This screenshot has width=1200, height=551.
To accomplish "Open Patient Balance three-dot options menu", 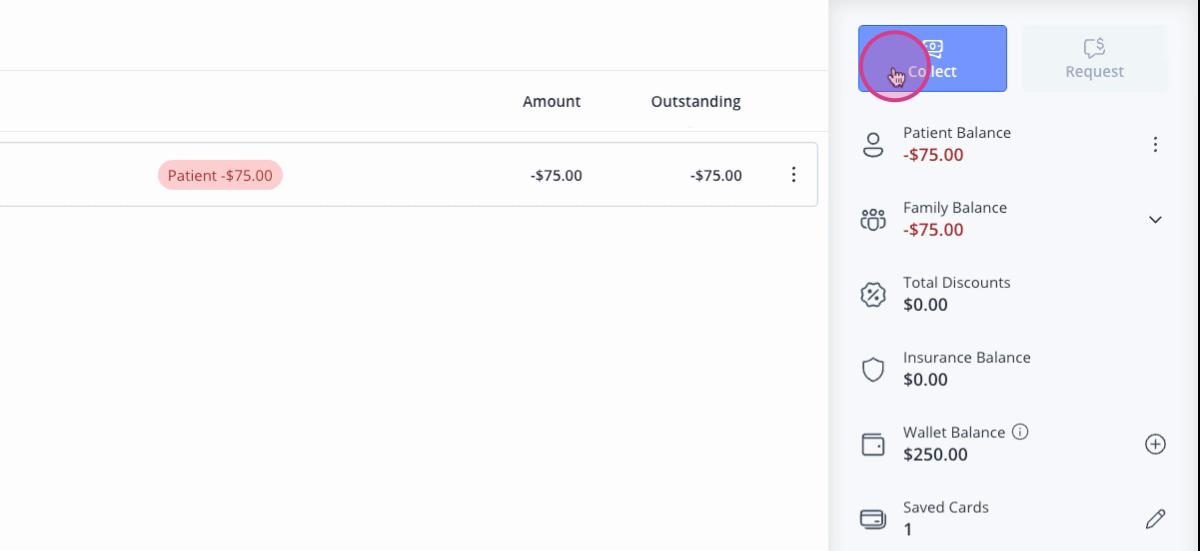I will point(1155,145).
